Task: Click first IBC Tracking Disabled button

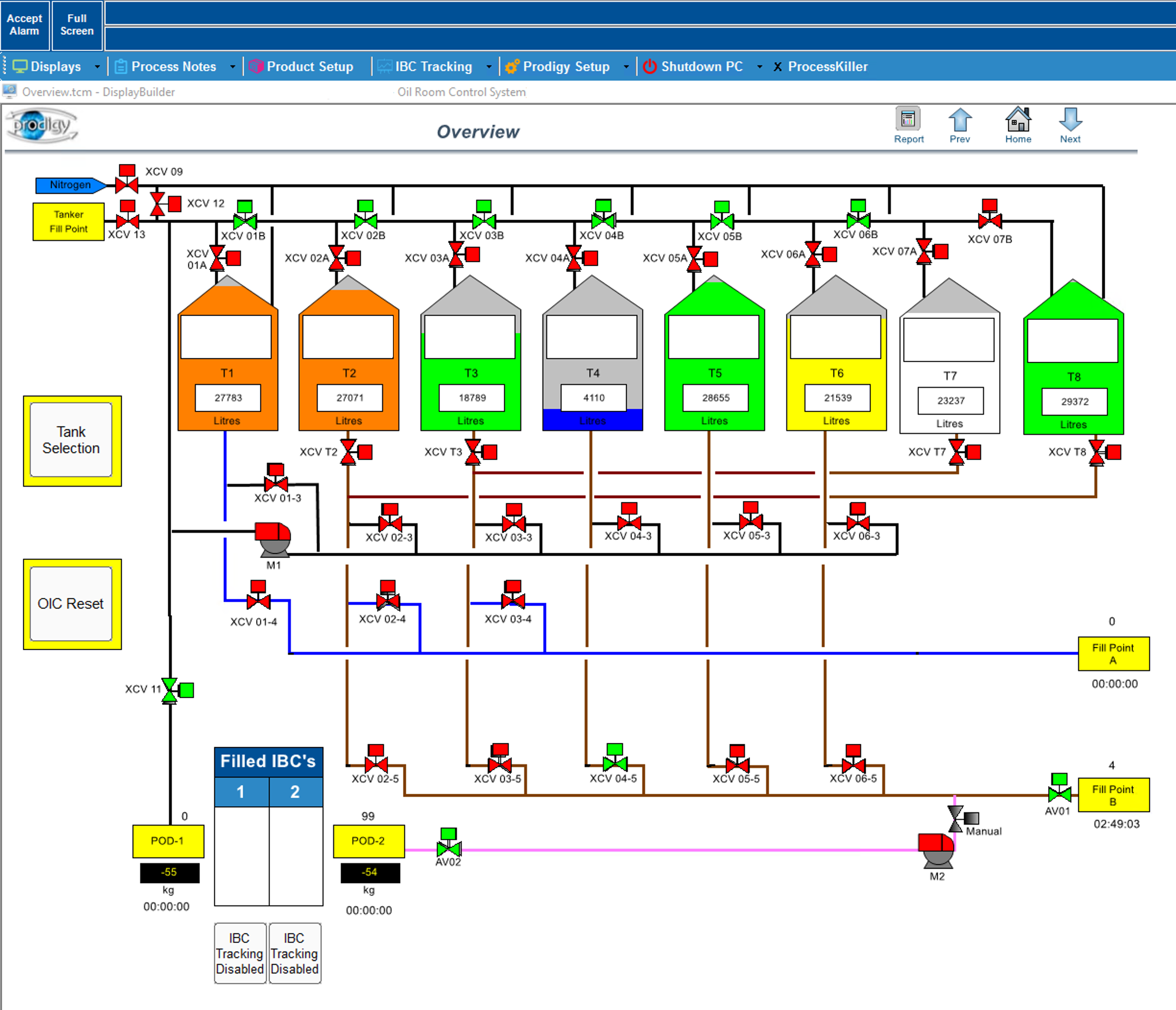Action: click(239, 953)
